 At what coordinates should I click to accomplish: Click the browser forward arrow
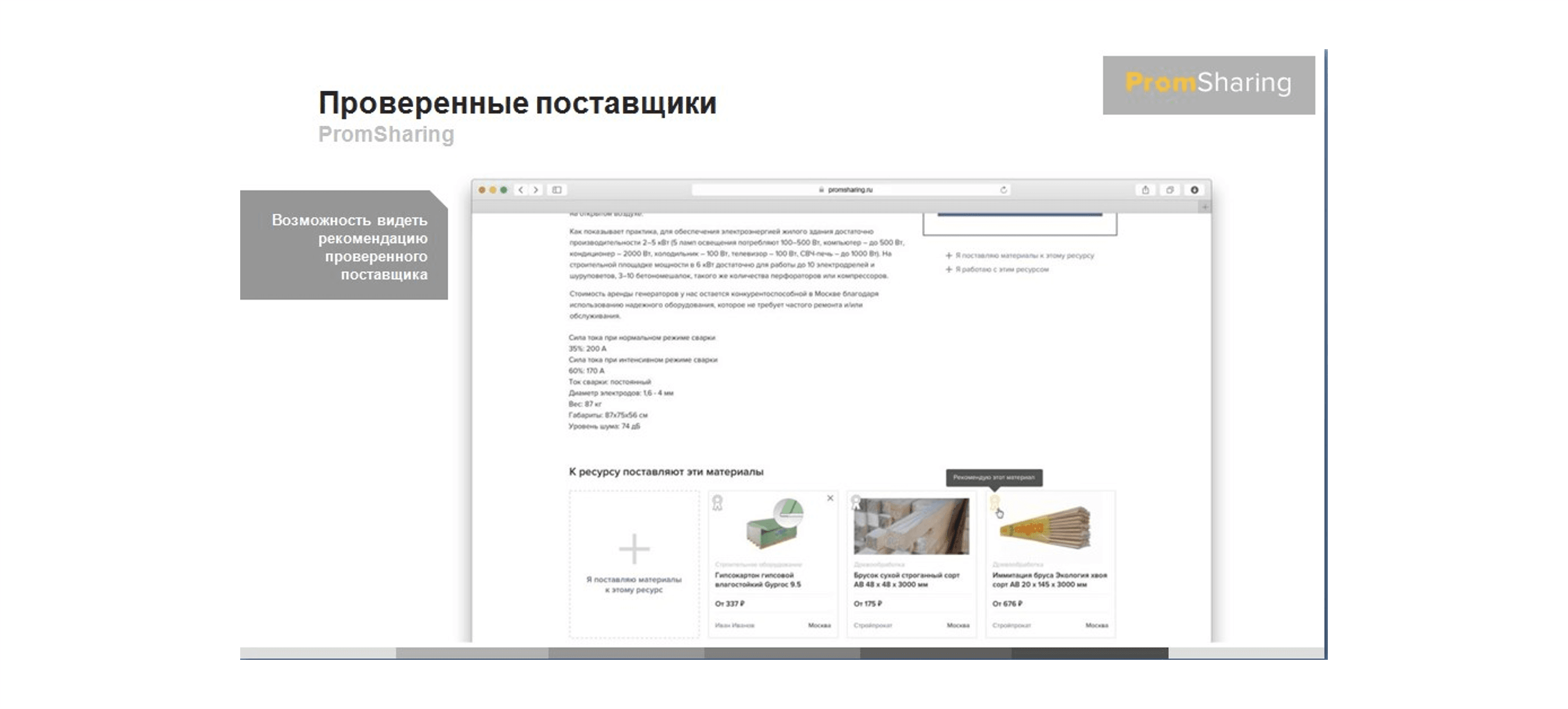[536, 190]
